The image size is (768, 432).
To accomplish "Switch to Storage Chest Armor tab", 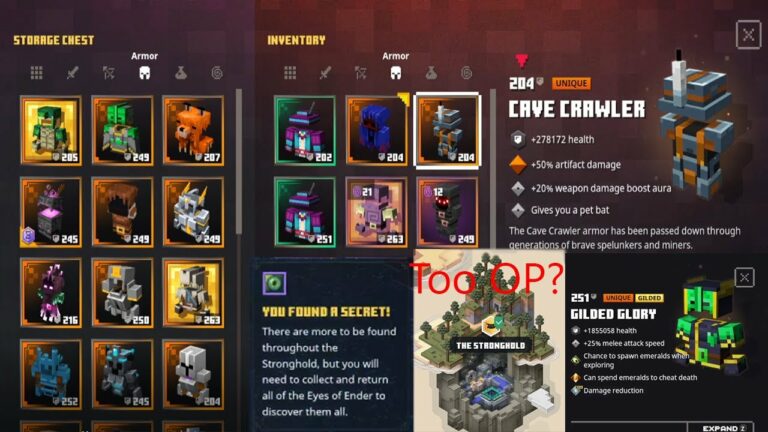I will coord(144,73).
